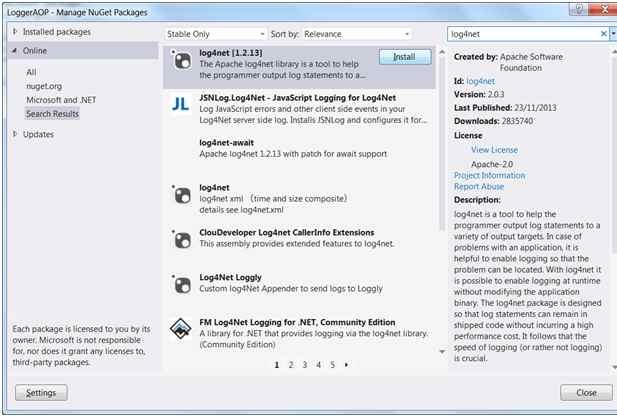Select FM Log4Net Logging Community Edition title
Image resolution: width=617 pixels, height=417 pixels.
297,322
